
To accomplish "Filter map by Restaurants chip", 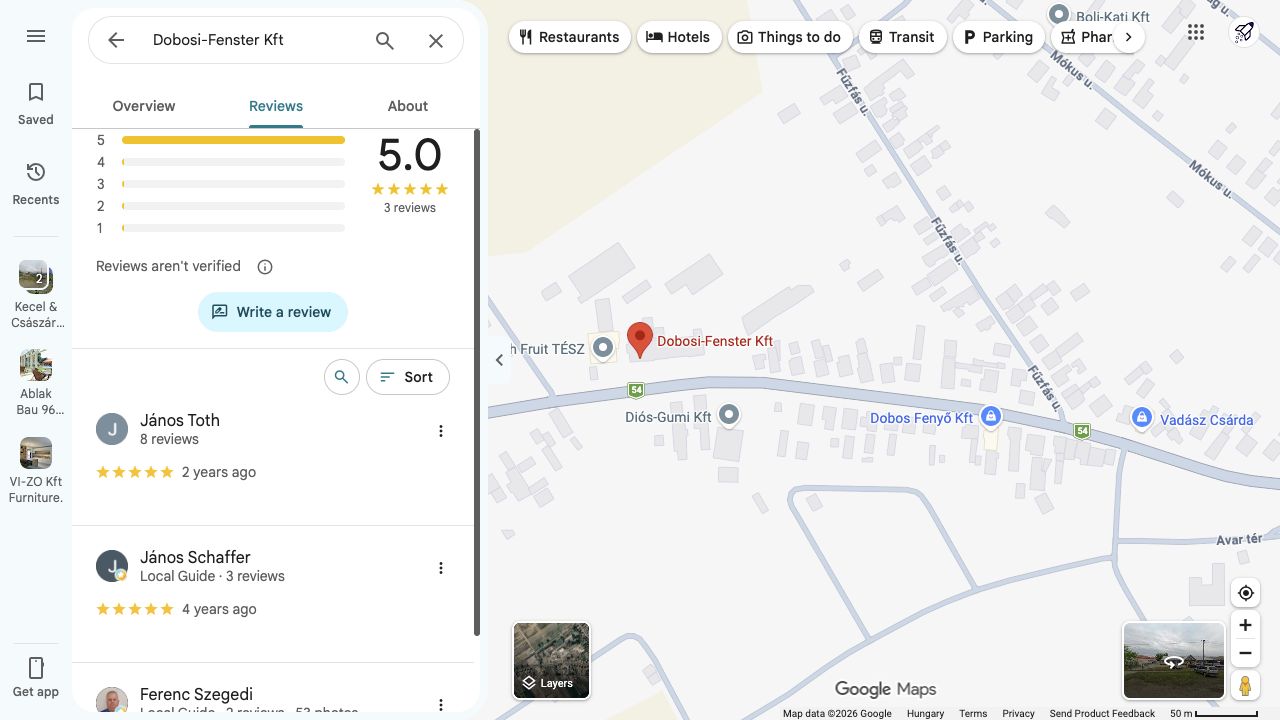I will 570,37.
